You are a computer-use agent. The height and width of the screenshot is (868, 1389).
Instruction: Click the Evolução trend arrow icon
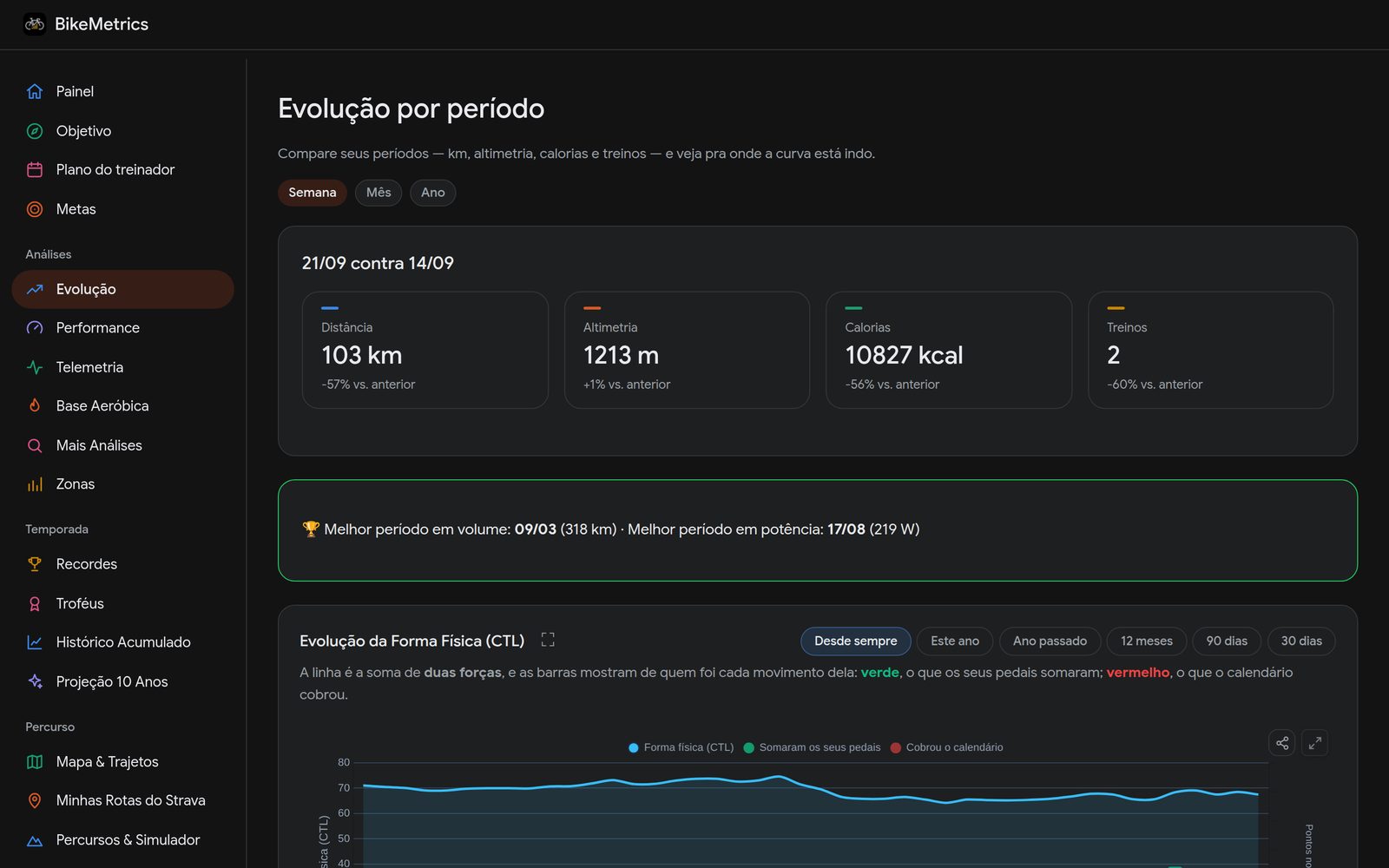[x=35, y=289]
